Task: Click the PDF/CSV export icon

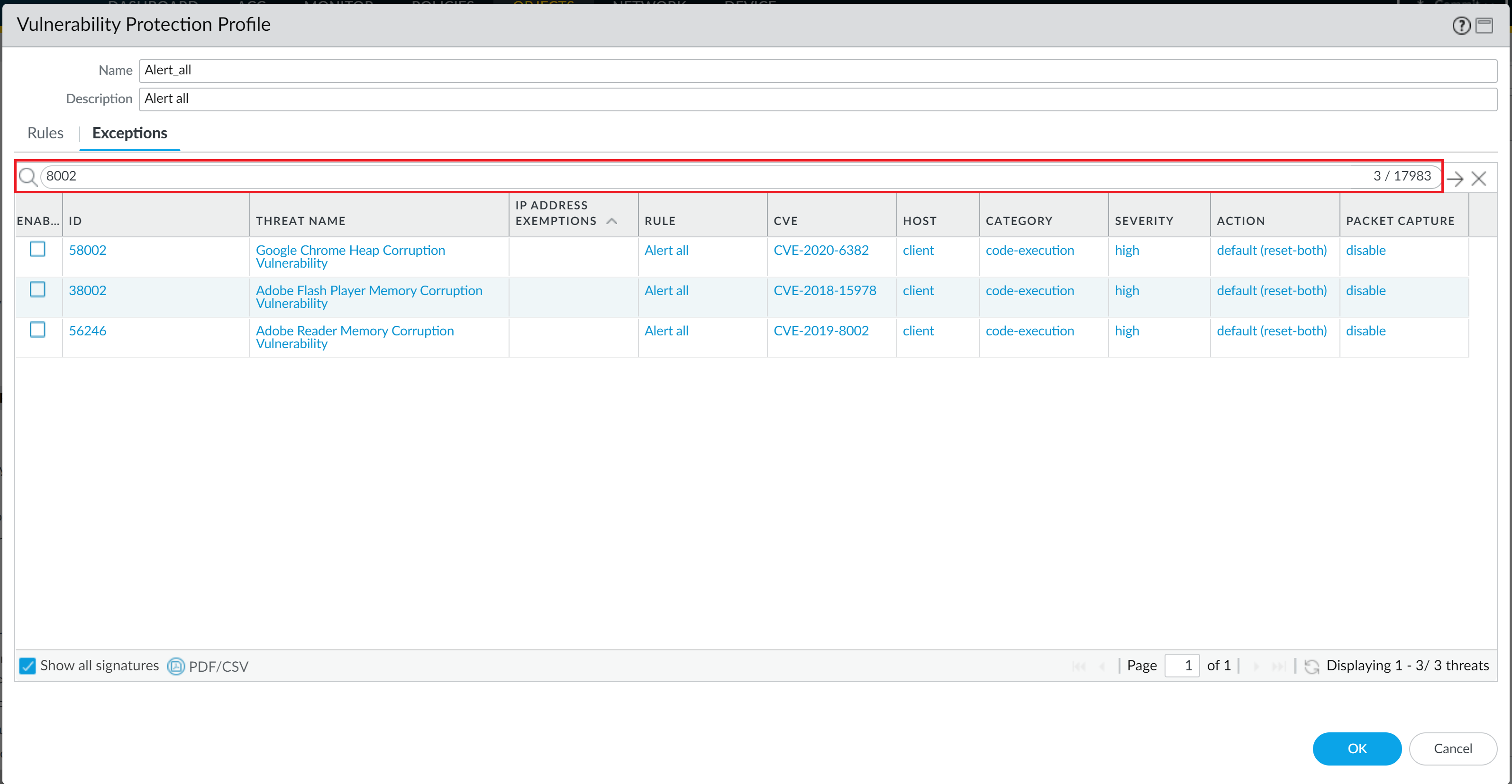Action: pos(175,666)
